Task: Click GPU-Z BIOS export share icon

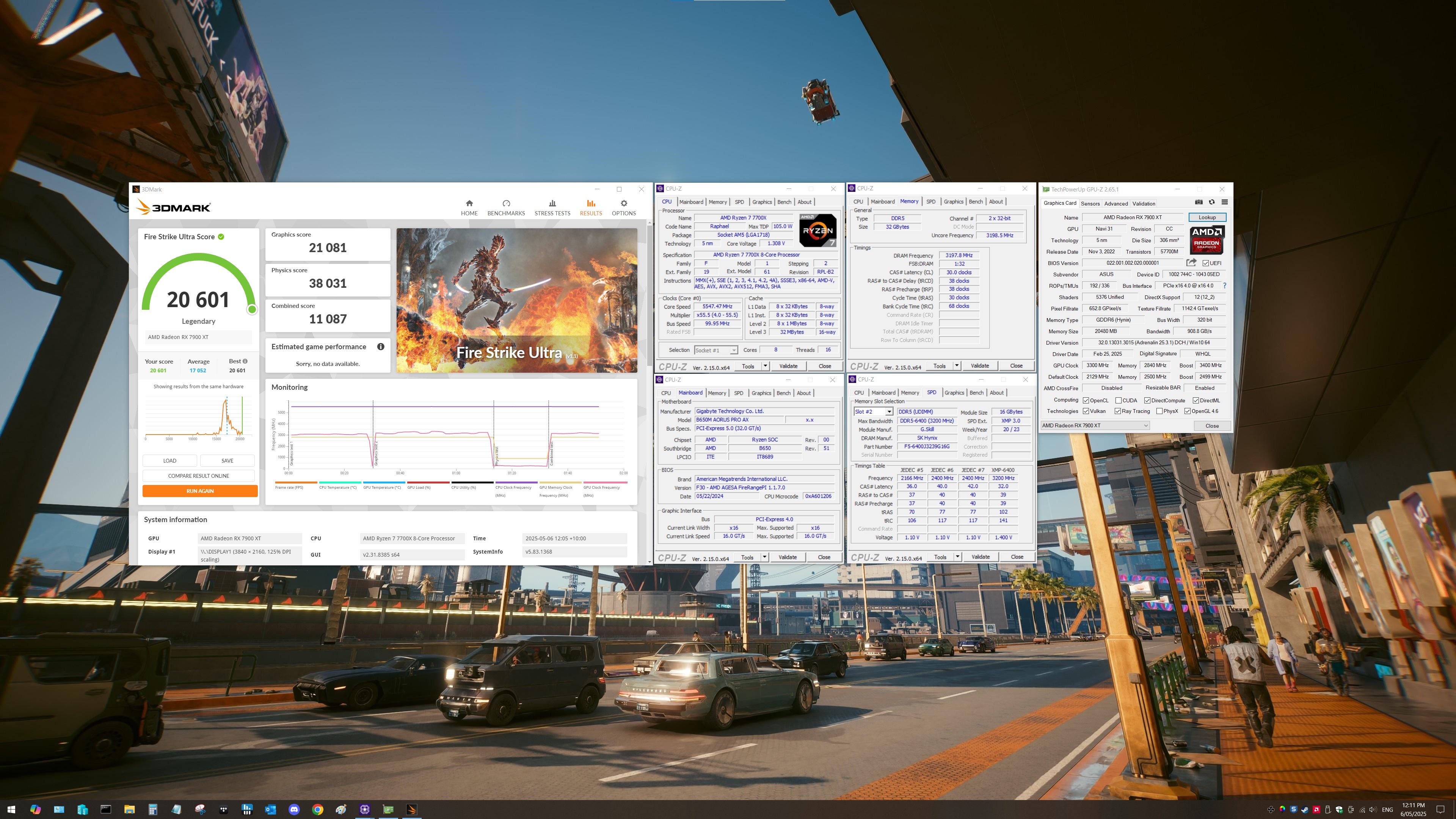Action: pos(1191,263)
